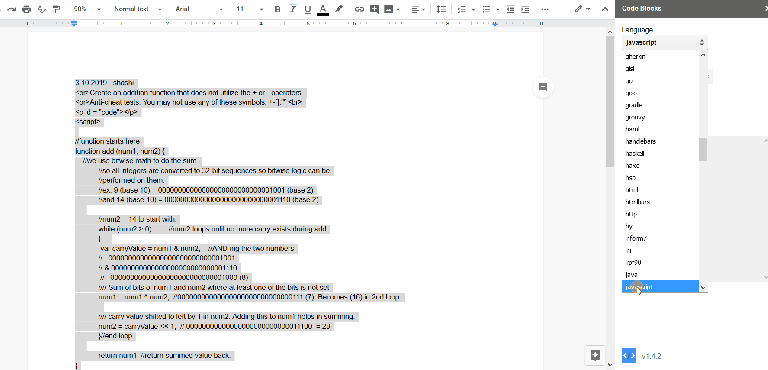
Task: Click the '//function starts here' comment line
Action: [x=109, y=141]
